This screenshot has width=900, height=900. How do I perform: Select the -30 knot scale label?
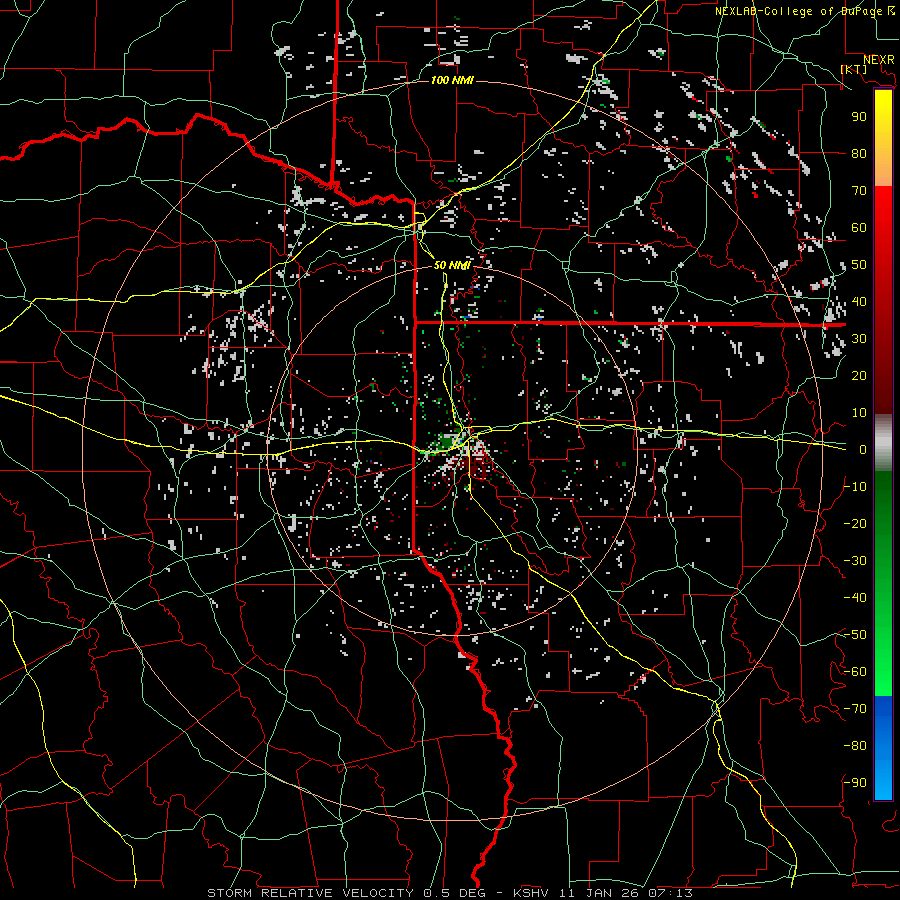855,561
